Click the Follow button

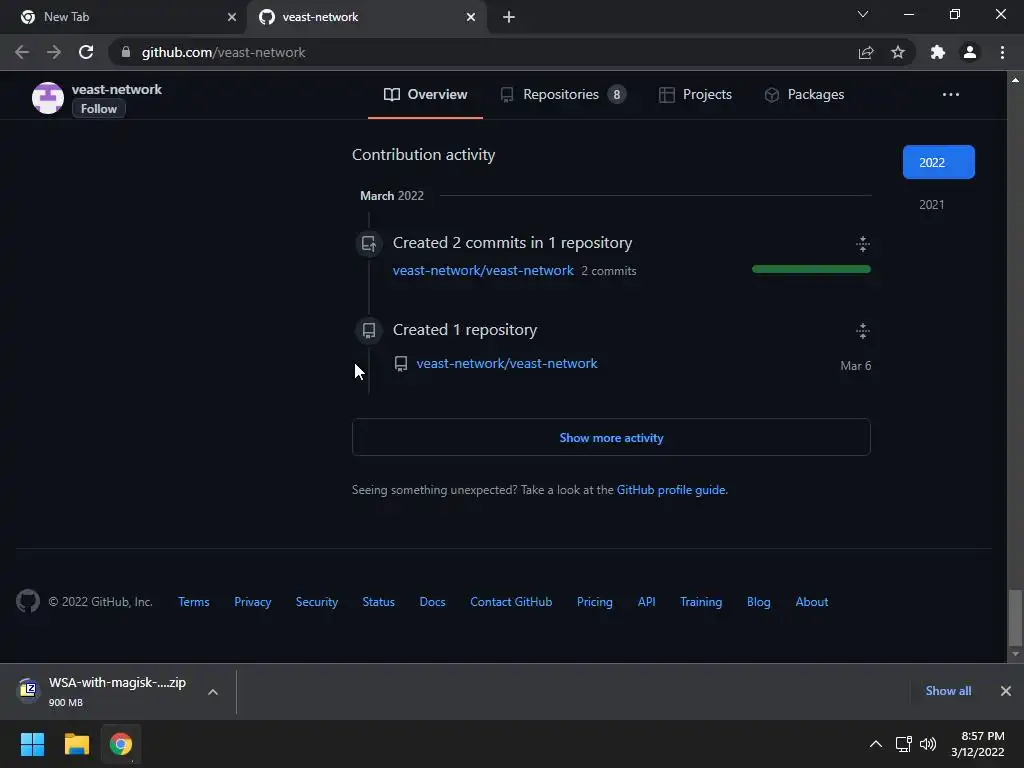(x=99, y=109)
